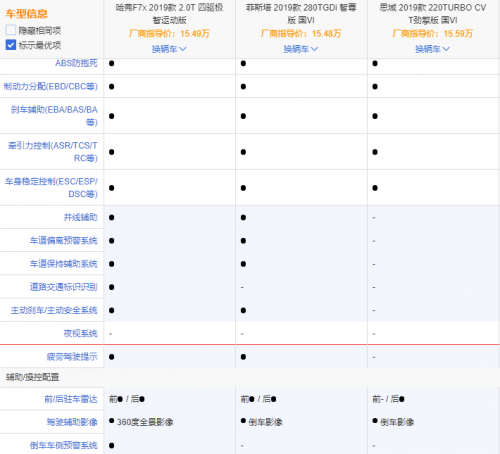Click 车身稳定控制(ESC/ESP/DSC等) link
This screenshot has height=454, width=500.
tap(51, 188)
